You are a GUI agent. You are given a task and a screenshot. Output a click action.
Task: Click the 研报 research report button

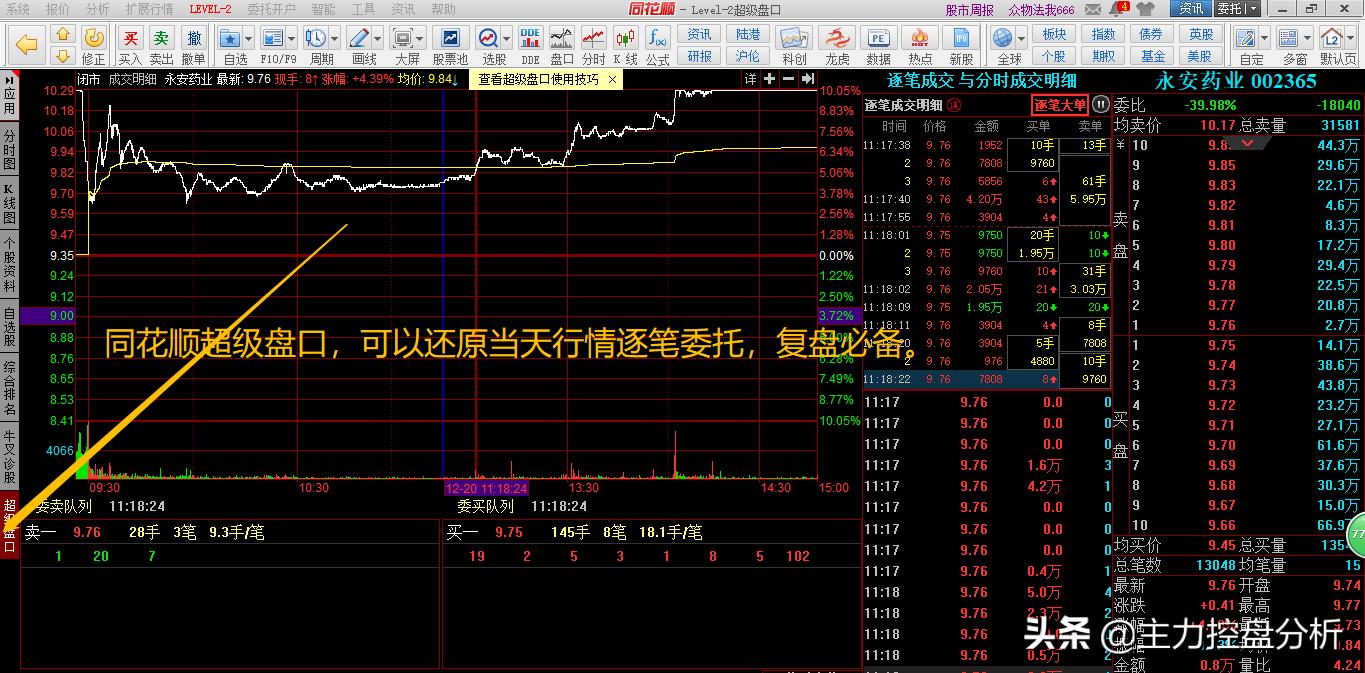click(x=700, y=56)
